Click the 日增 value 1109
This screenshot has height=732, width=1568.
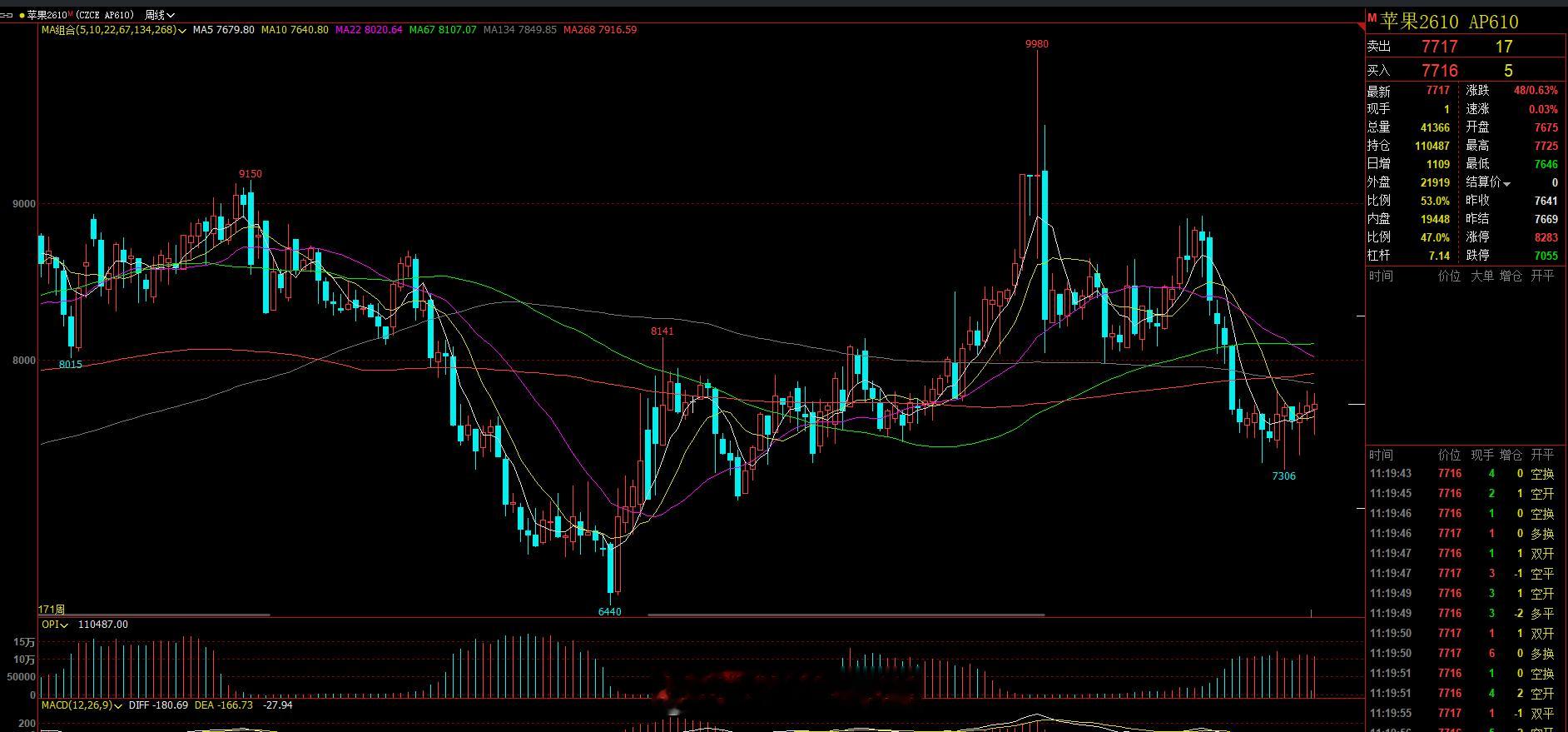pyautogui.click(x=1437, y=165)
